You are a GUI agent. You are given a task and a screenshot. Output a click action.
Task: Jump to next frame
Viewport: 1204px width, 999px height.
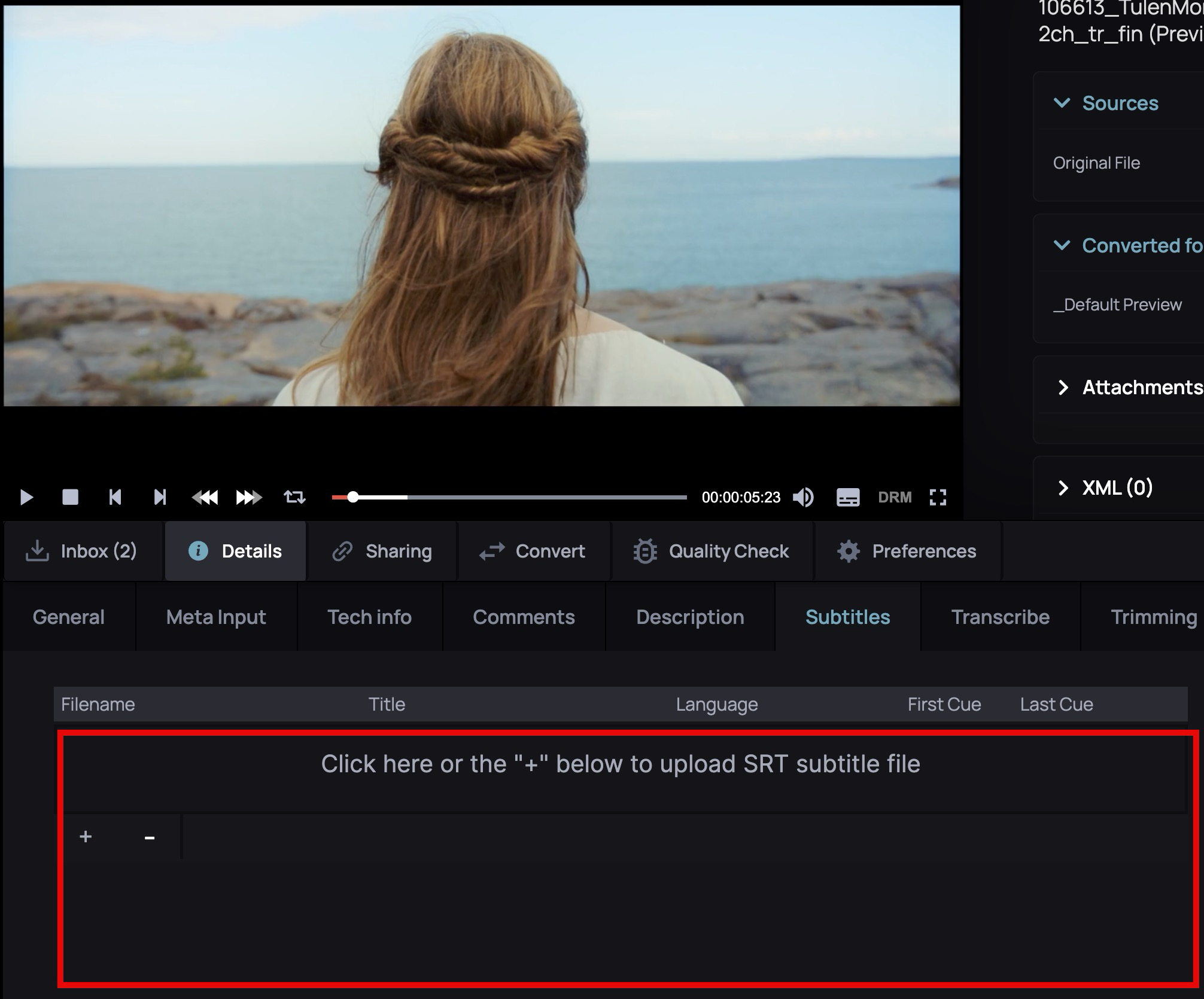(x=160, y=497)
